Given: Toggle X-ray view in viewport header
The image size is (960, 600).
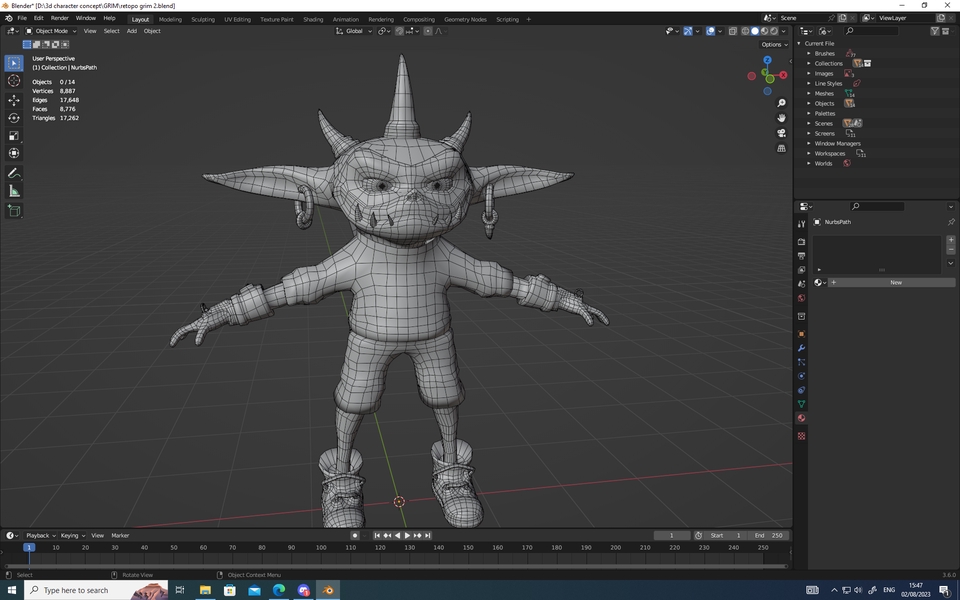Looking at the screenshot, I should (x=733, y=31).
